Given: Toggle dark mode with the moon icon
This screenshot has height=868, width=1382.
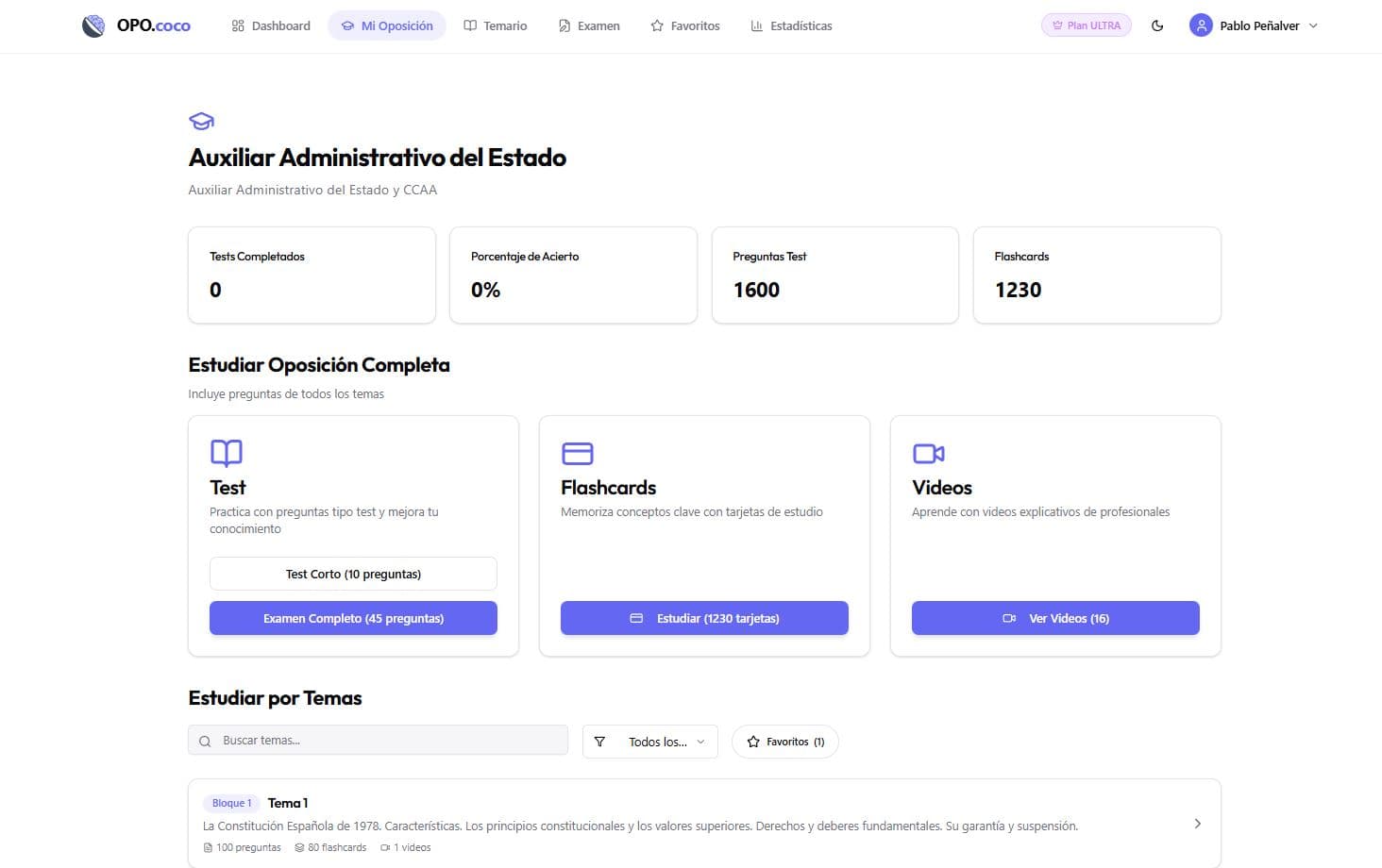Looking at the screenshot, I should pos(1157,26).
